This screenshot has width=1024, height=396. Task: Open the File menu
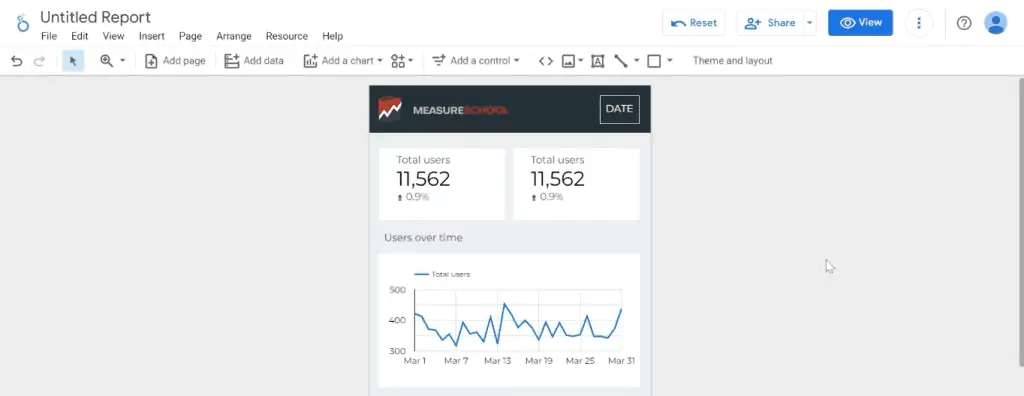(49, 37)
